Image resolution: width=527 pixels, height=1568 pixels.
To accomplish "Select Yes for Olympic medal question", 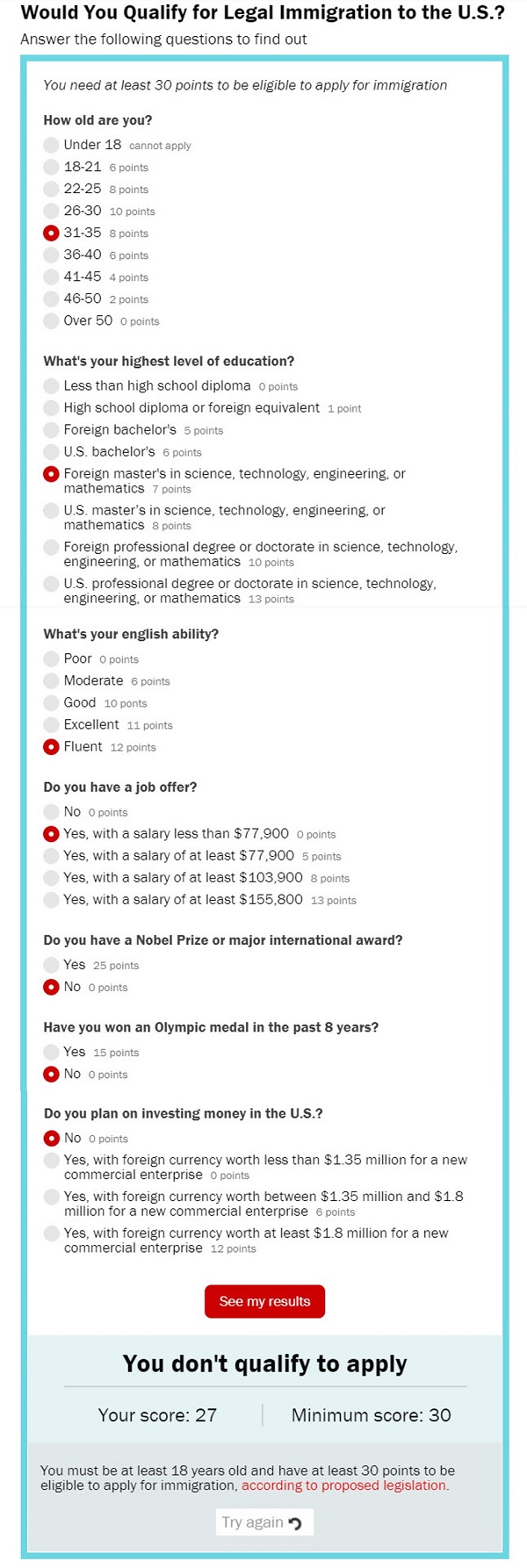I will coord(51,1052).
